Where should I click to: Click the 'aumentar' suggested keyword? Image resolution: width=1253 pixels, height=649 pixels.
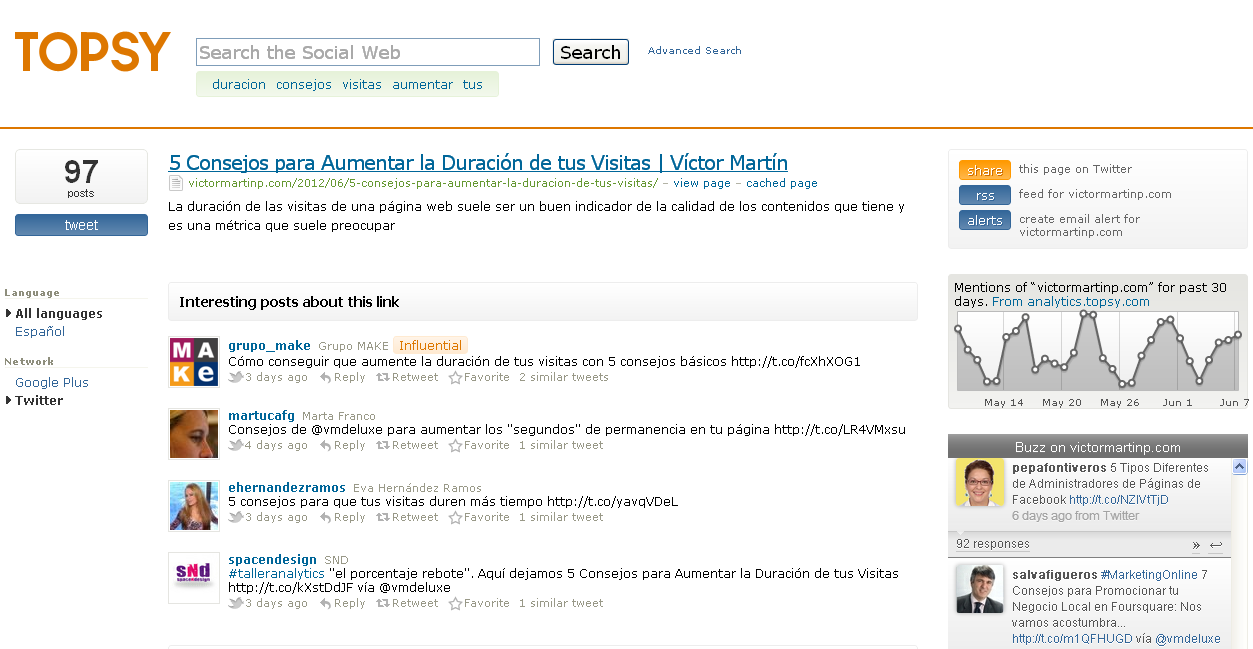click(423, 85)
